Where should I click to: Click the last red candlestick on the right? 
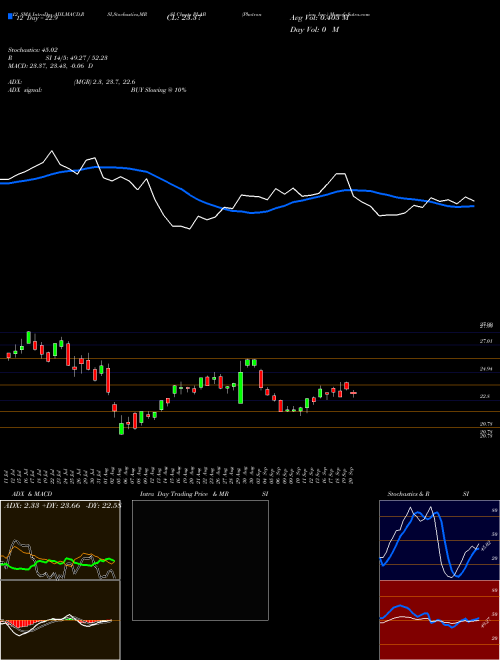click(353, 393)
